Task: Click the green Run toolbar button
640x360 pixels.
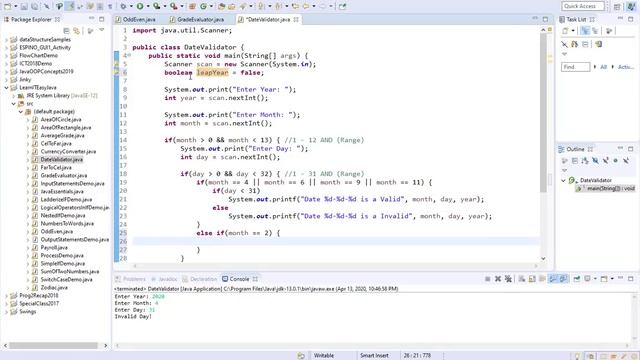Action: (x=140, y=7)
